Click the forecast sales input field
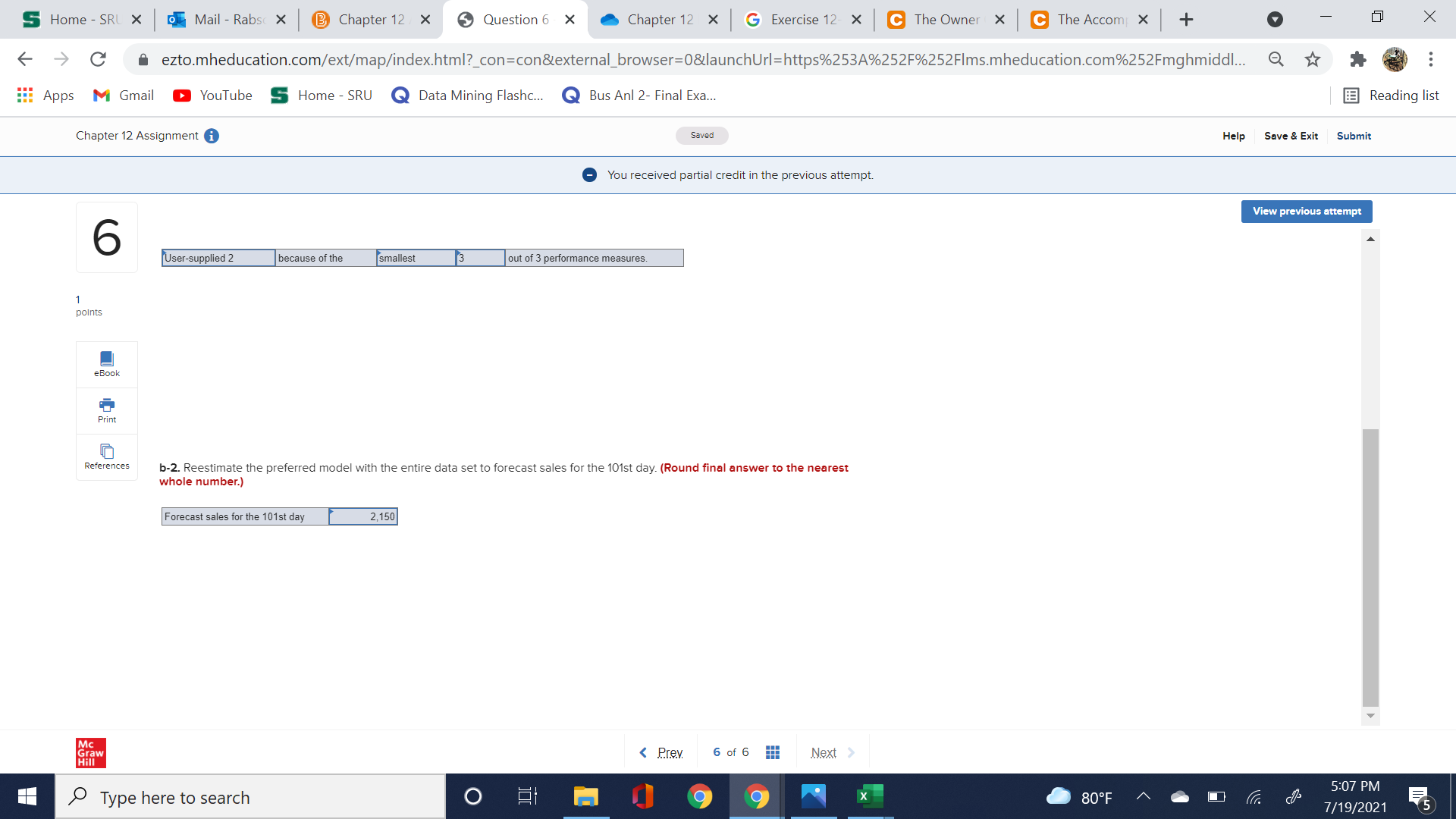 365,516
